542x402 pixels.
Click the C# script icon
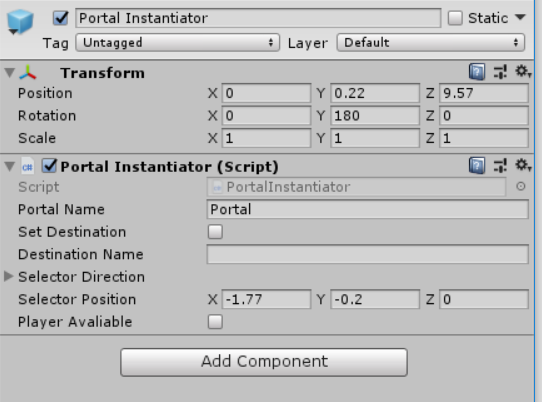click(27, 167)
